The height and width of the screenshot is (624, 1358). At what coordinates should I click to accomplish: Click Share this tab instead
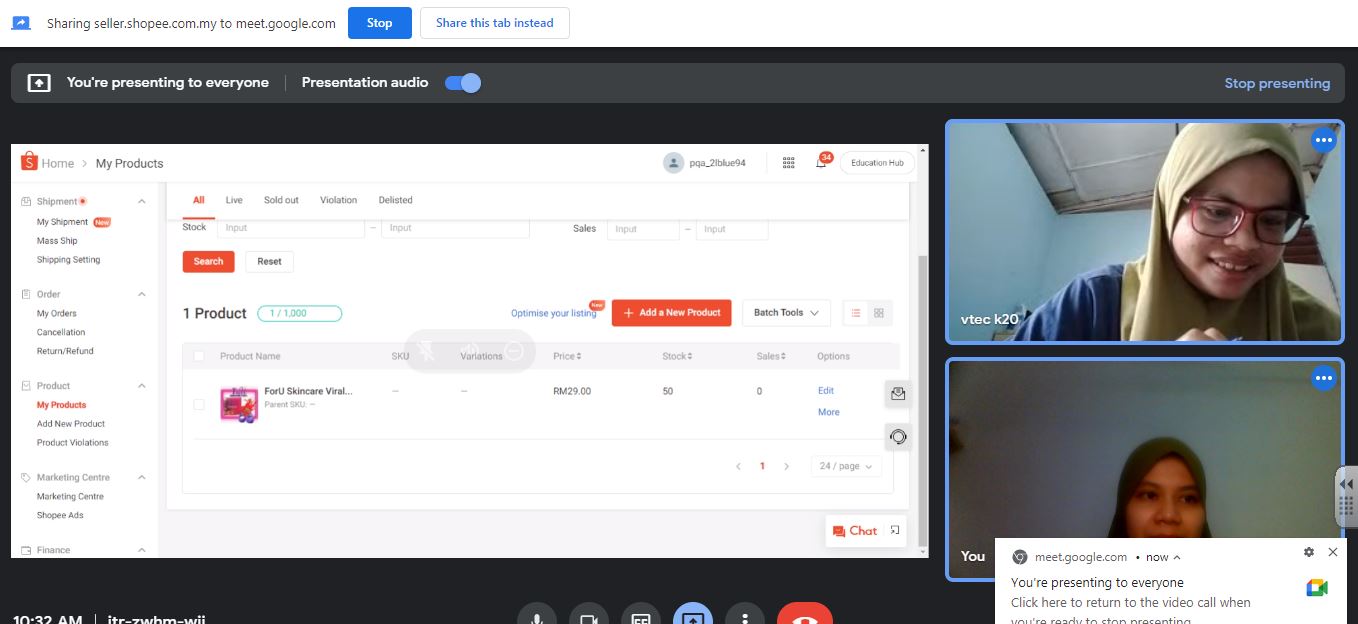coord(495,23)
